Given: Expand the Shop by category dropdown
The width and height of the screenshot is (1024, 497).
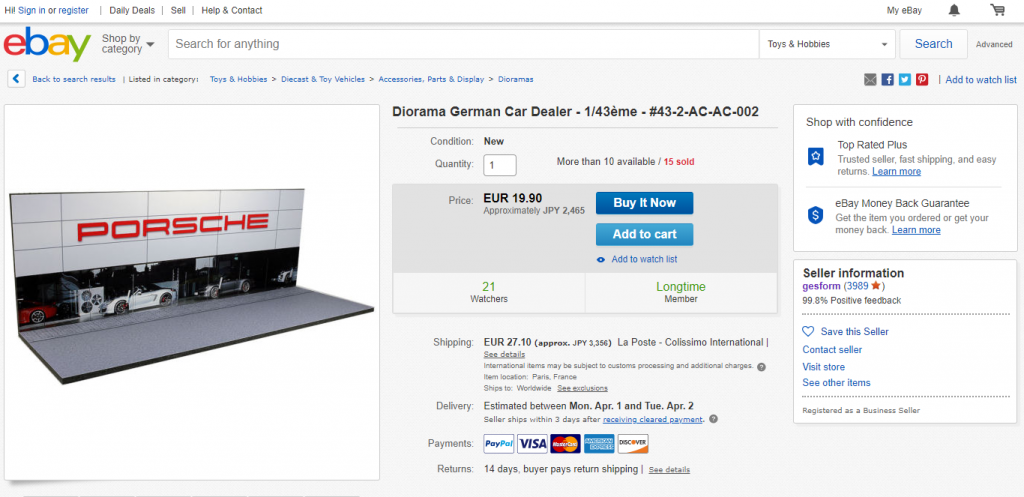Looking at the screenshot, I should [128, 44].
